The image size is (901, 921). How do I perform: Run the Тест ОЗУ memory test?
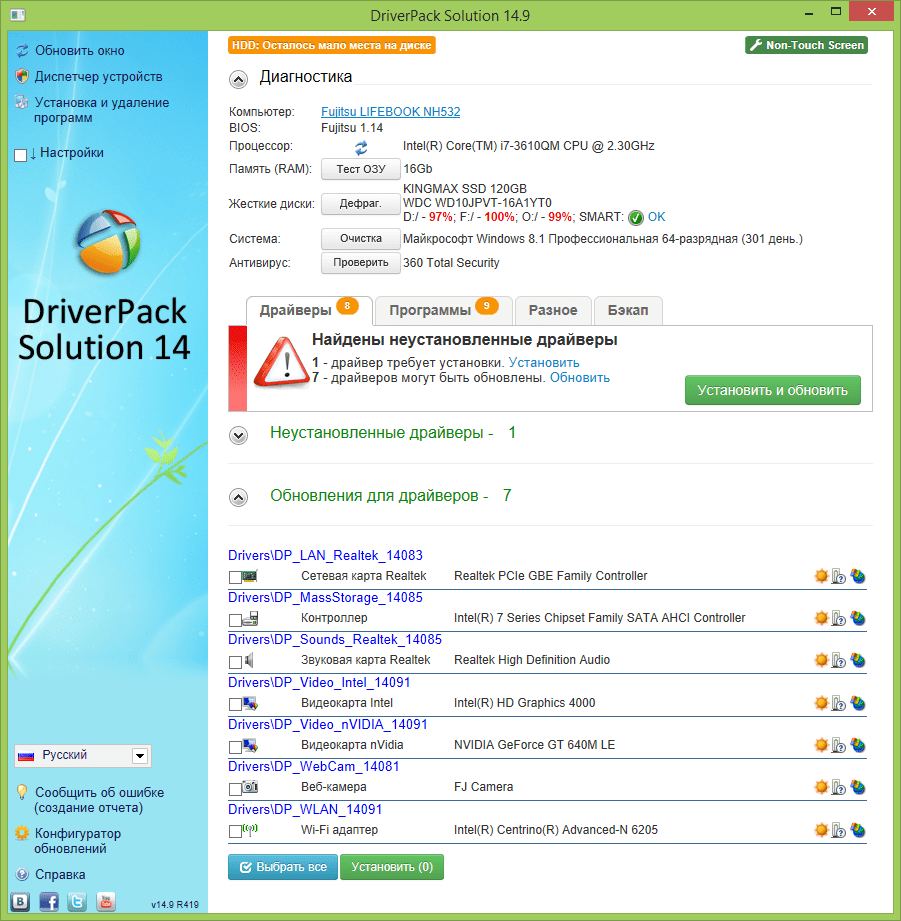(361, 169)
